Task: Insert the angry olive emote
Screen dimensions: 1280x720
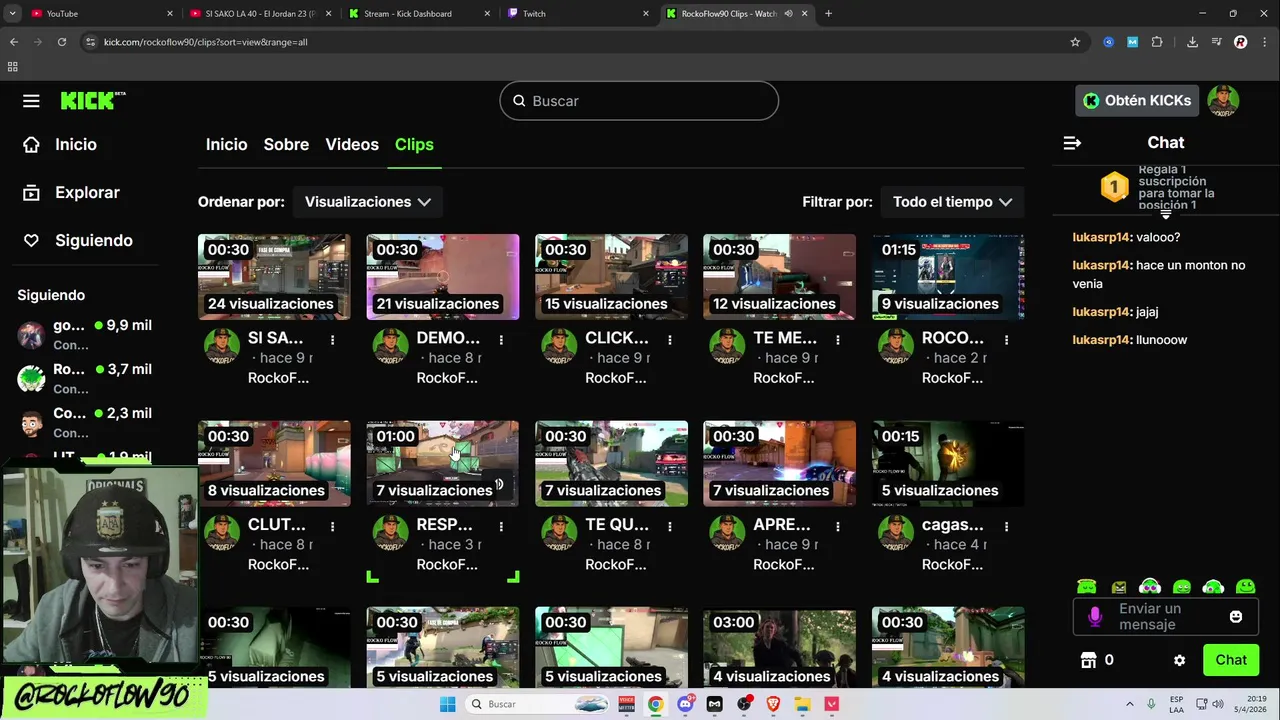Action: pos(1119,587)
